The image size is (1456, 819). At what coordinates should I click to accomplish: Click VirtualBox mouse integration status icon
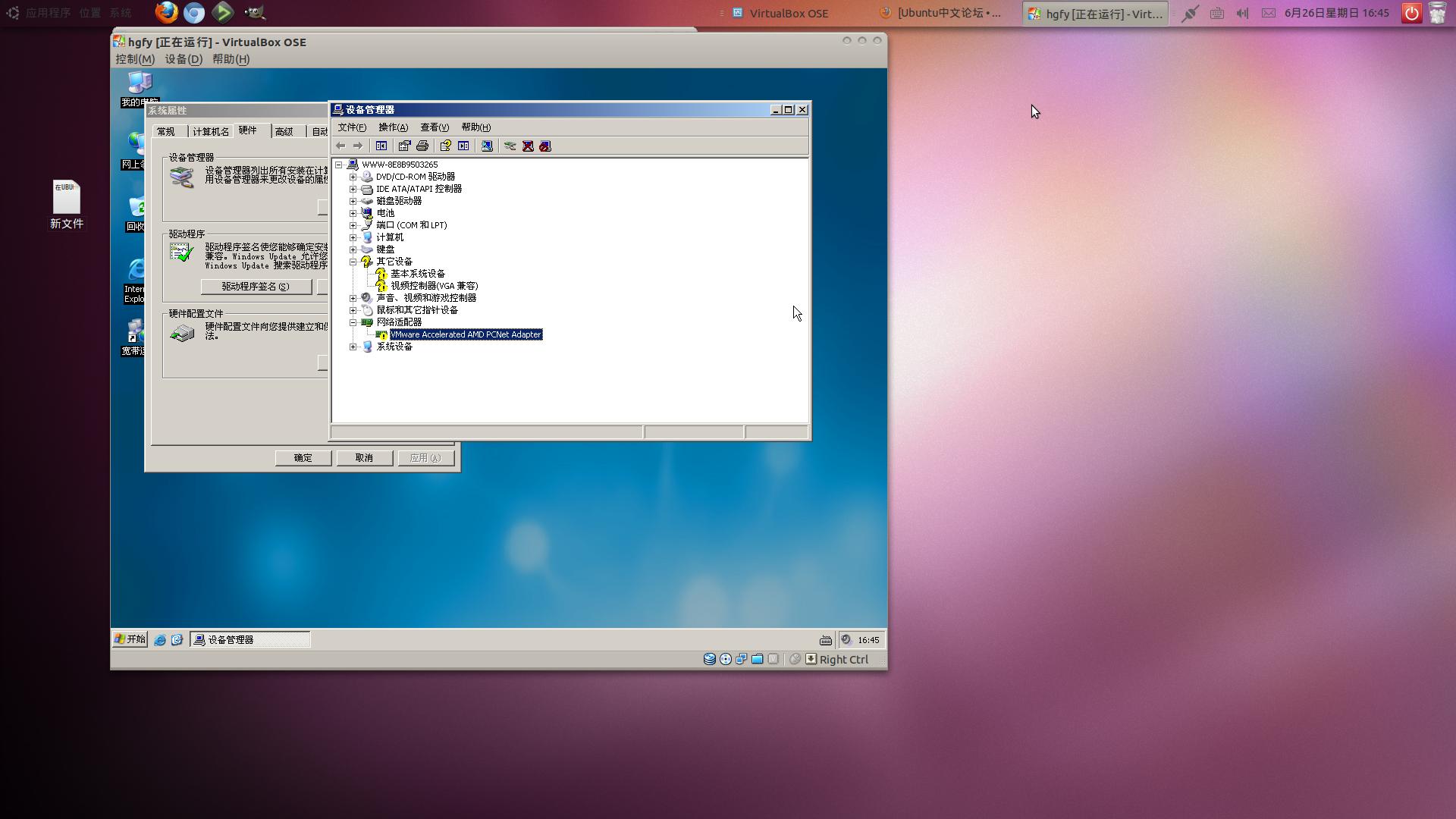795,659
